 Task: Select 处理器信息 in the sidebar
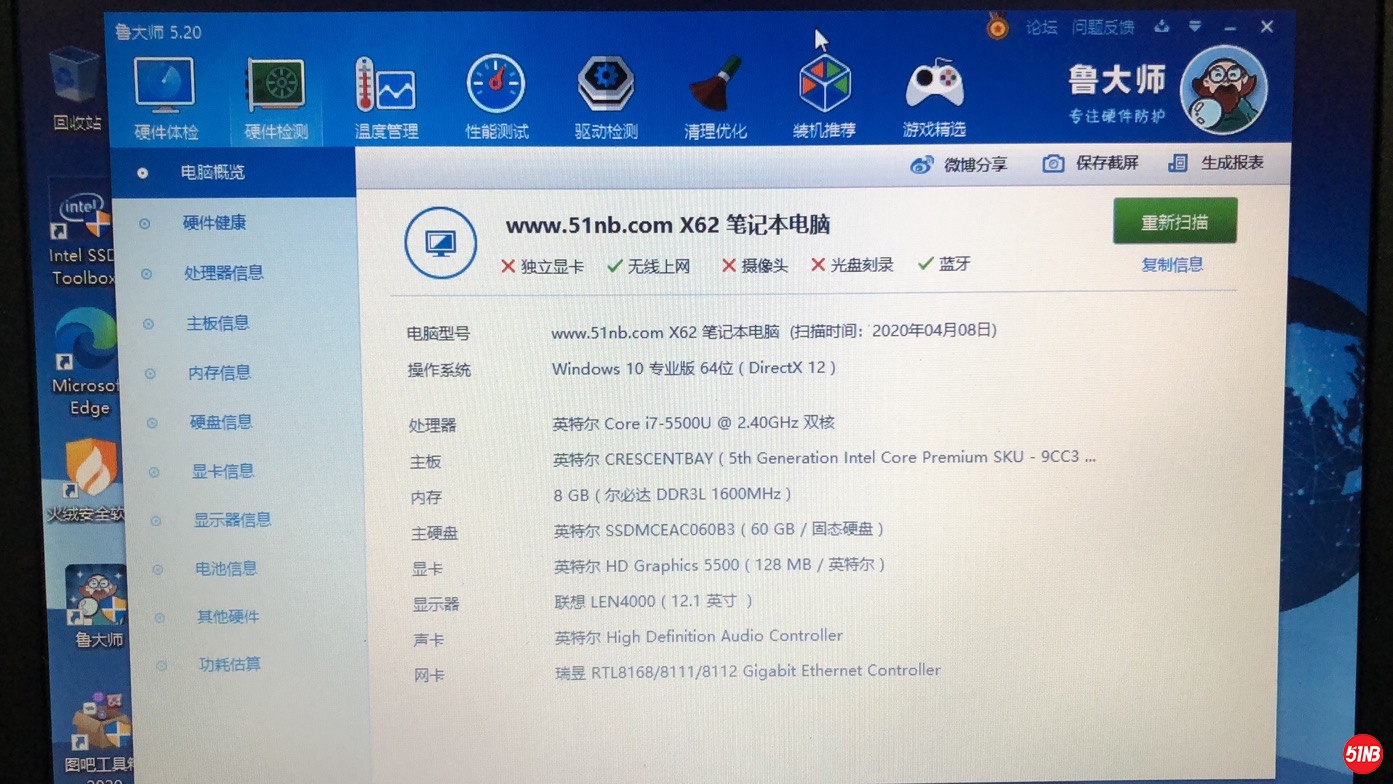tap(223, 273)
